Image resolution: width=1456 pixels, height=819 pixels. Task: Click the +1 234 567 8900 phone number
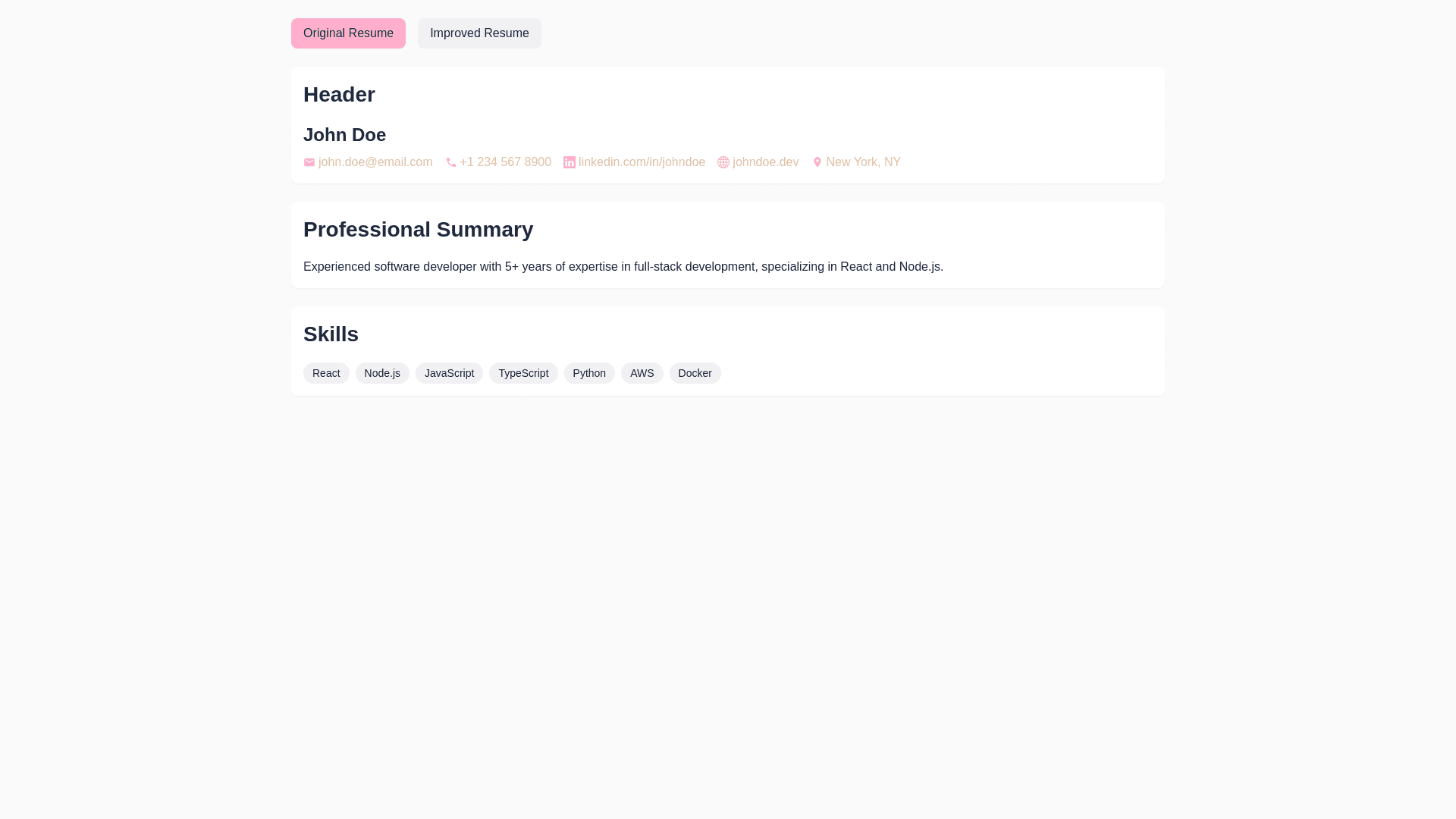[505, 162]
